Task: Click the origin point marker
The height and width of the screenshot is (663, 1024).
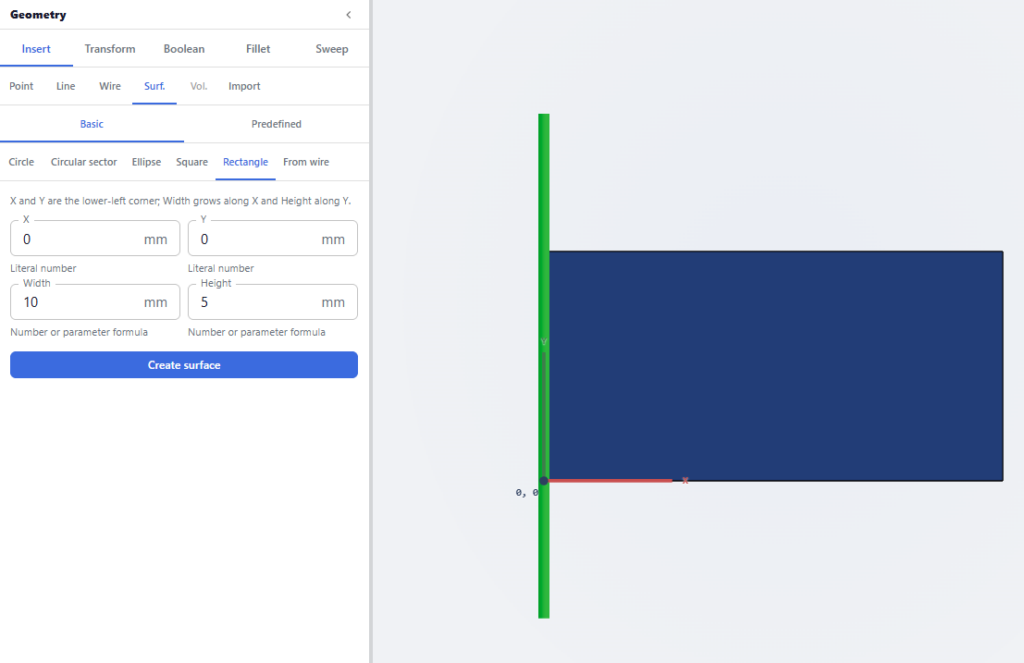Action: (x=543, y=481)
